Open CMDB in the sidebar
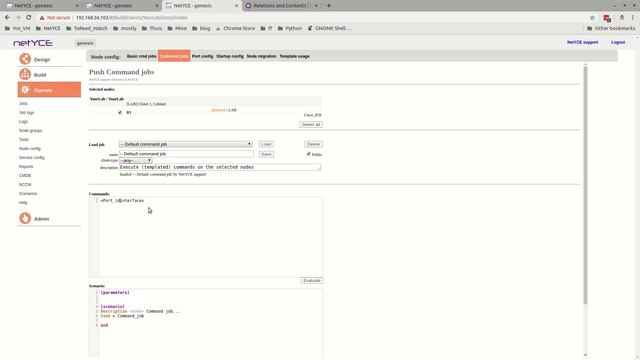640x360 pixels. (x=25, y=176)
